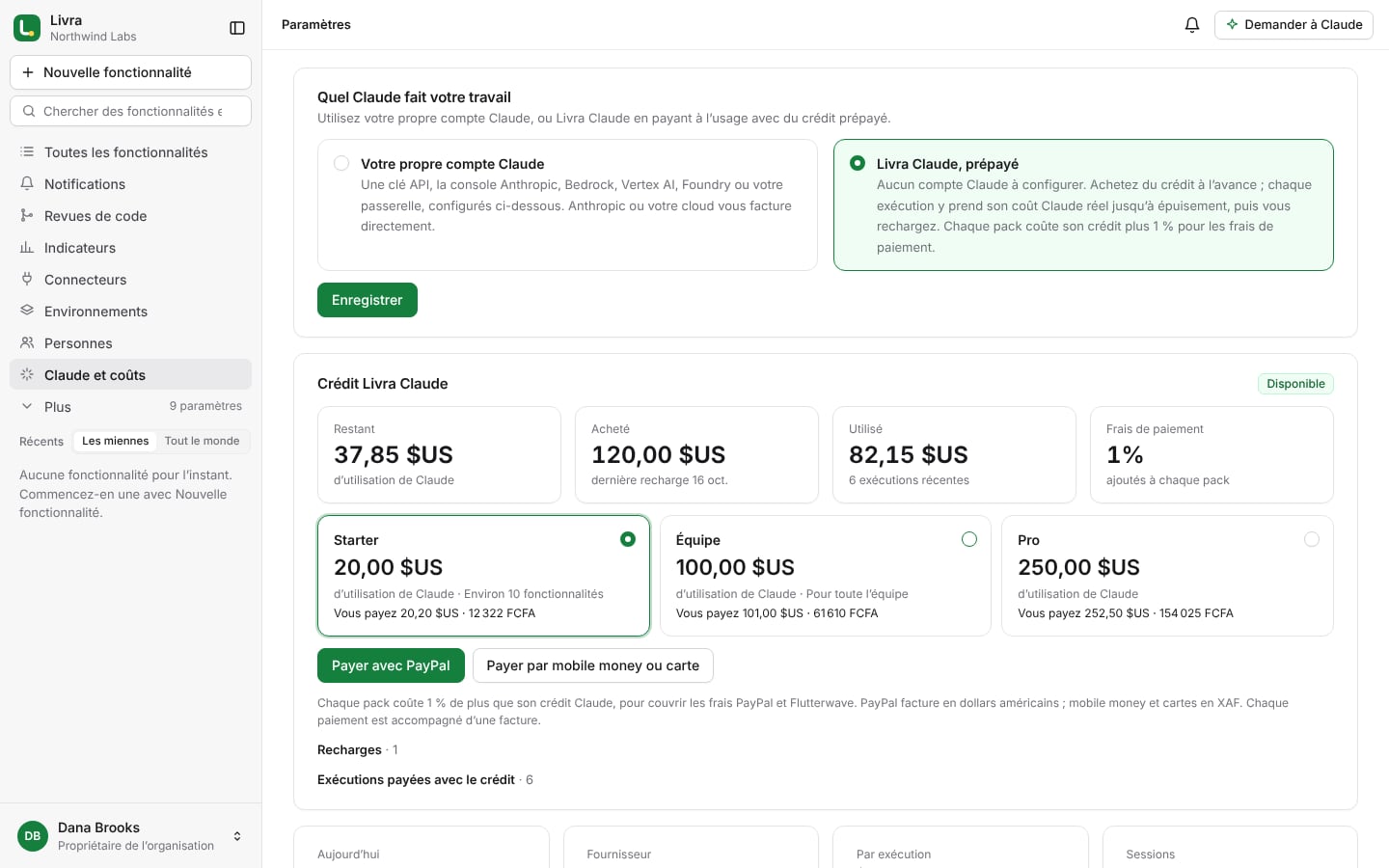Open Connecteurs in the sidebar

130,280
